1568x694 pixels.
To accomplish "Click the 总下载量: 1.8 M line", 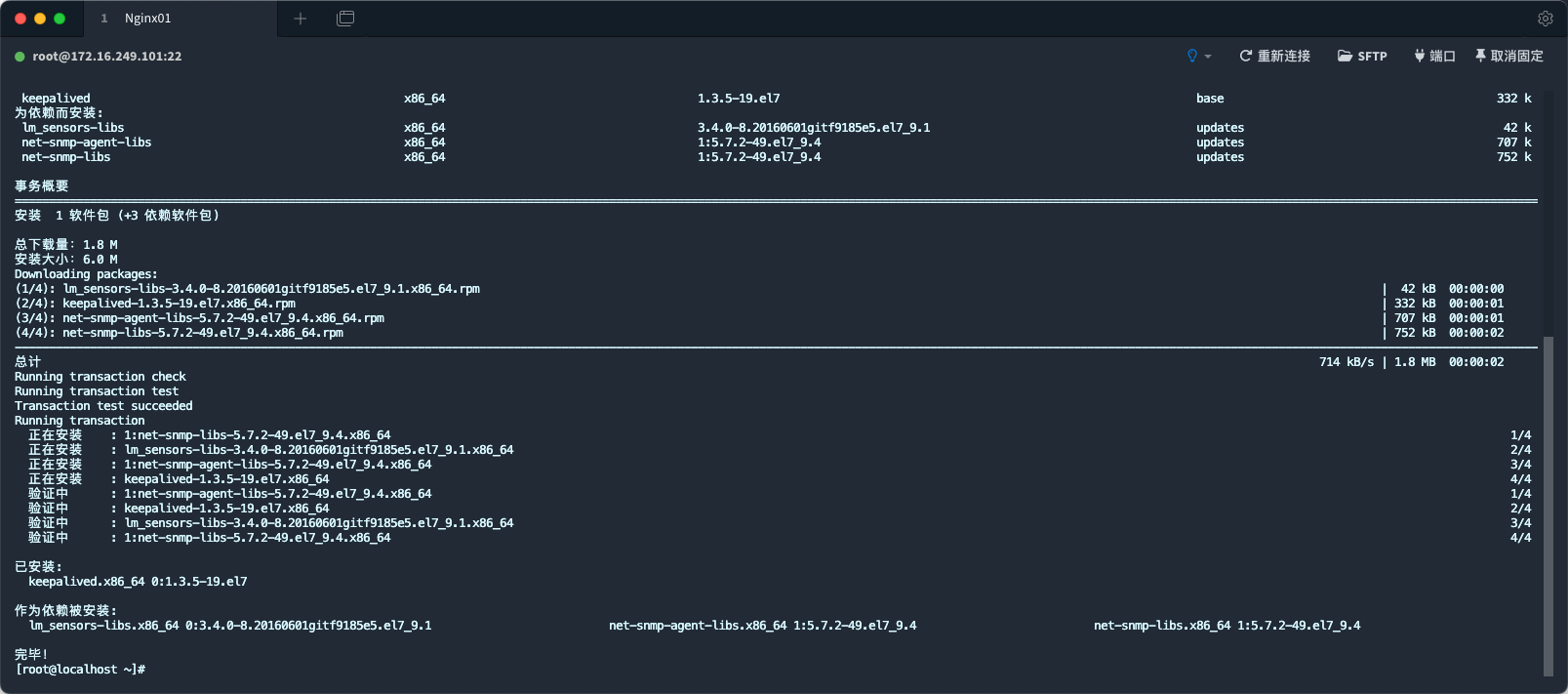I will click(66, 245).
